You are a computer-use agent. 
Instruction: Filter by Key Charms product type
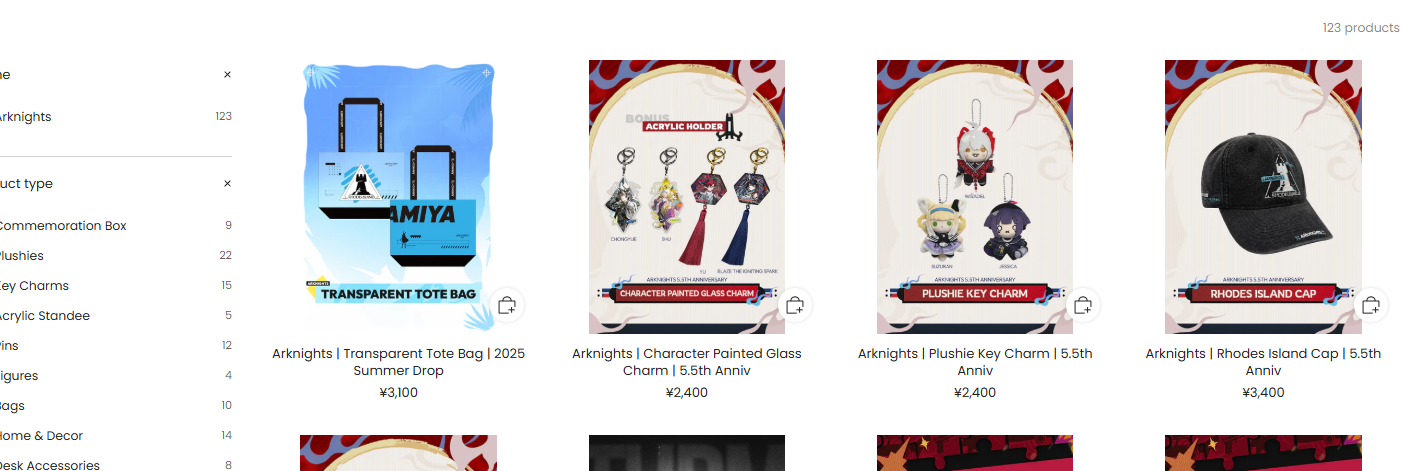116,286
